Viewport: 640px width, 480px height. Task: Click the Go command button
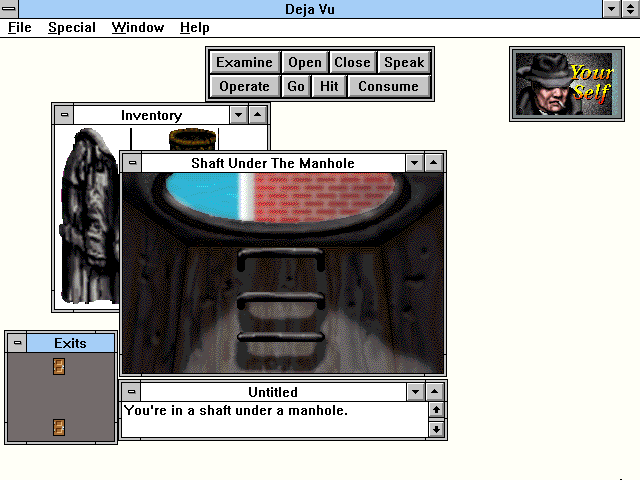[x=296, y=86]
